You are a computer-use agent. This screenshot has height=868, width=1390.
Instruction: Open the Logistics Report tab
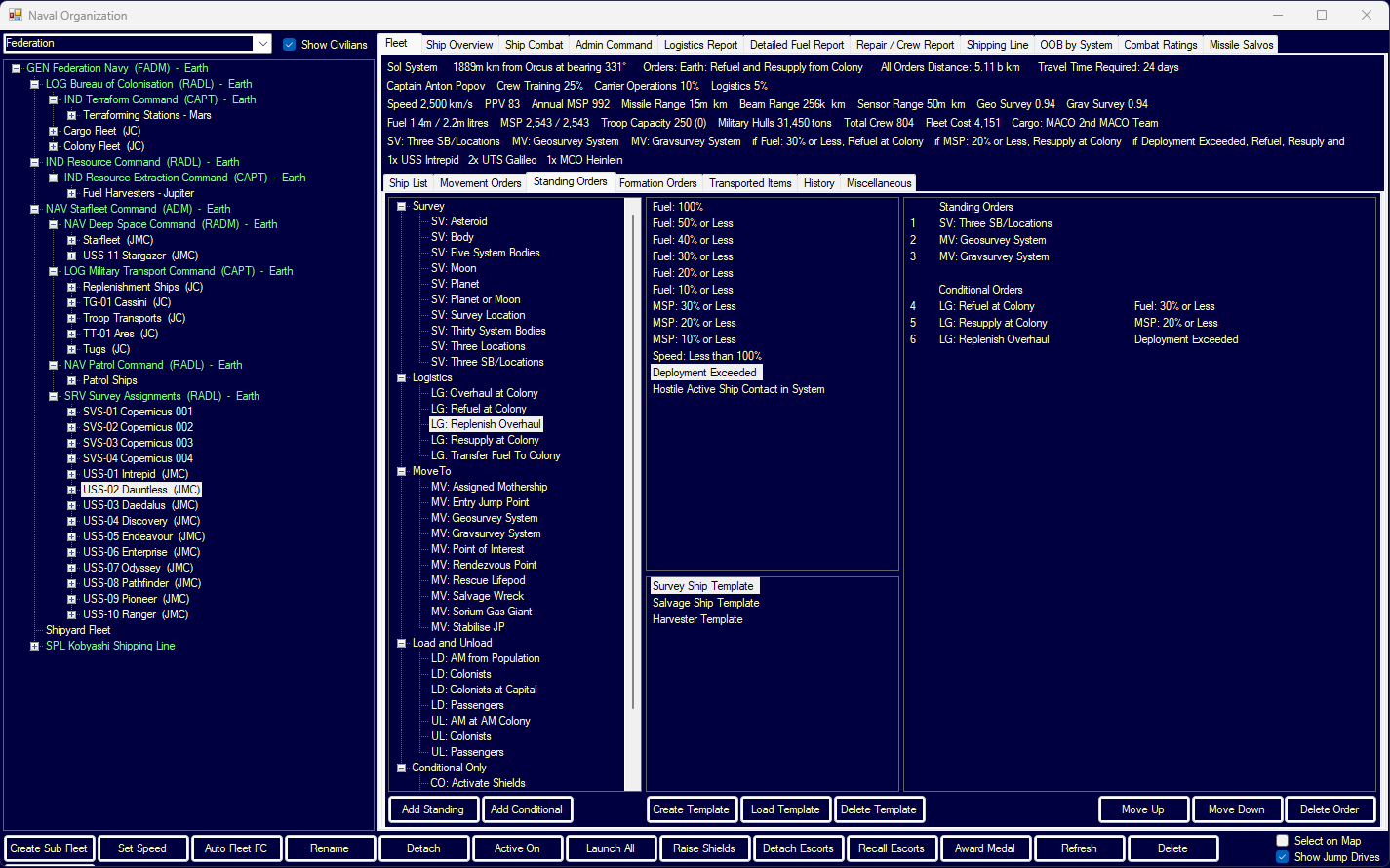click(700, 45)
